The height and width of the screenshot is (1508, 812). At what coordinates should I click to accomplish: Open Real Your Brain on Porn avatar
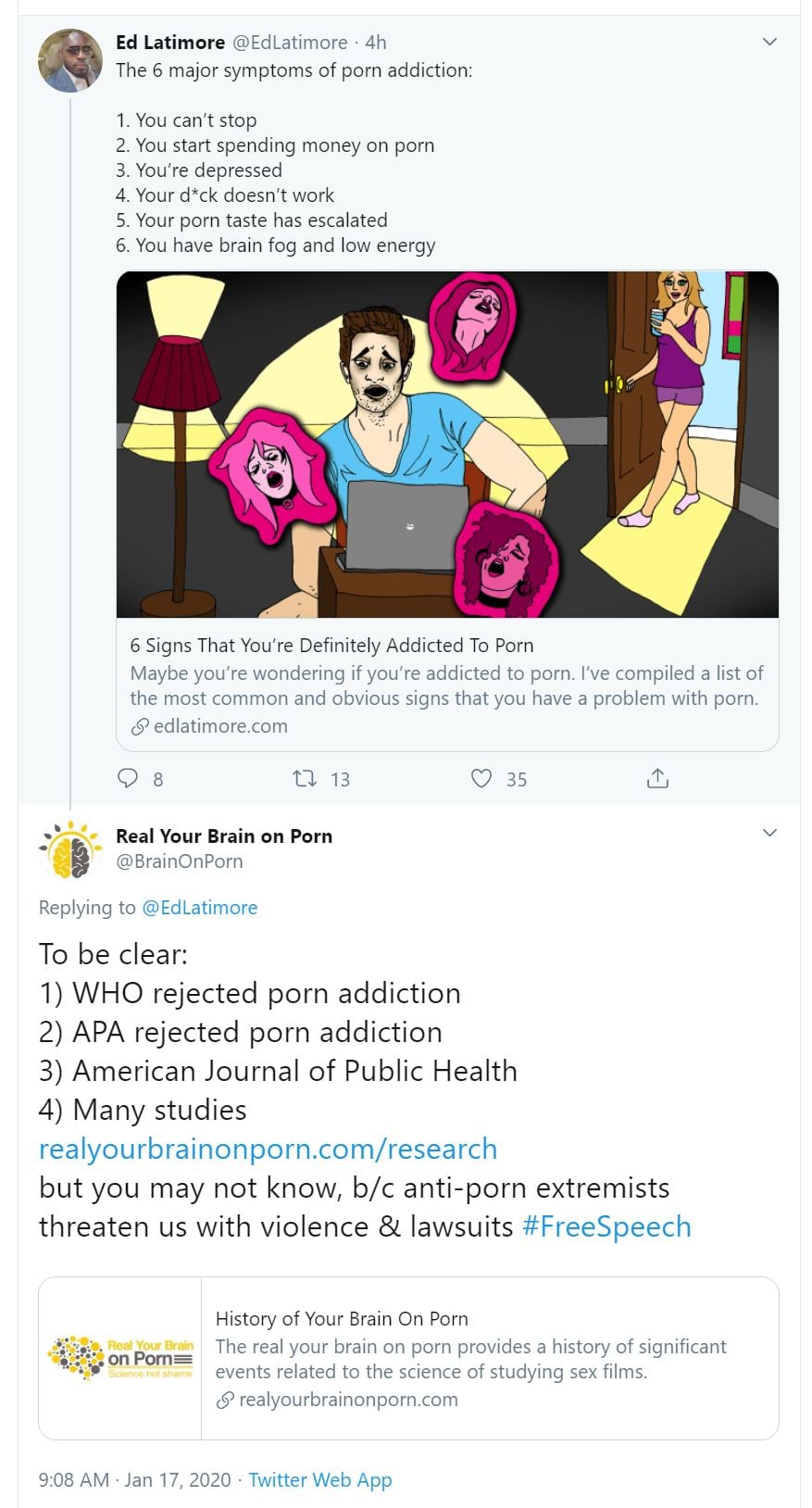pyautogui.click(x=70, y=848)
